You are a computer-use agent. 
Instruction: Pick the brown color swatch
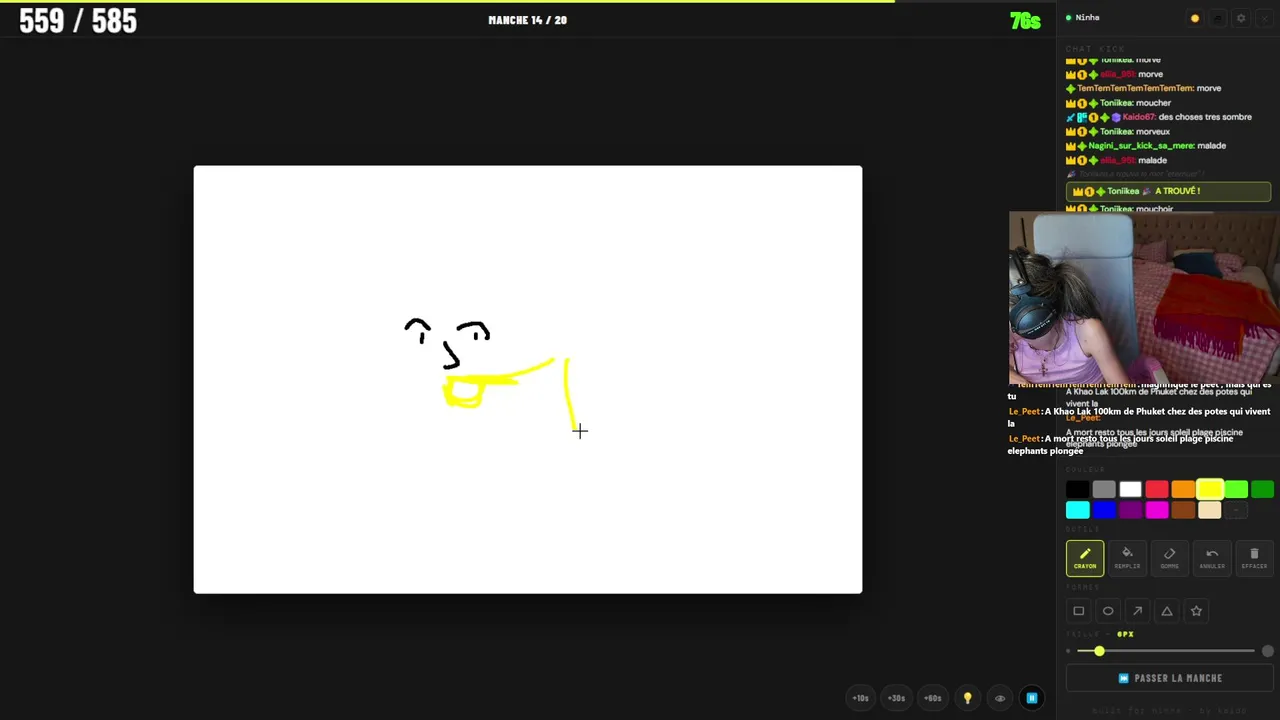[x=1183, y=510]
